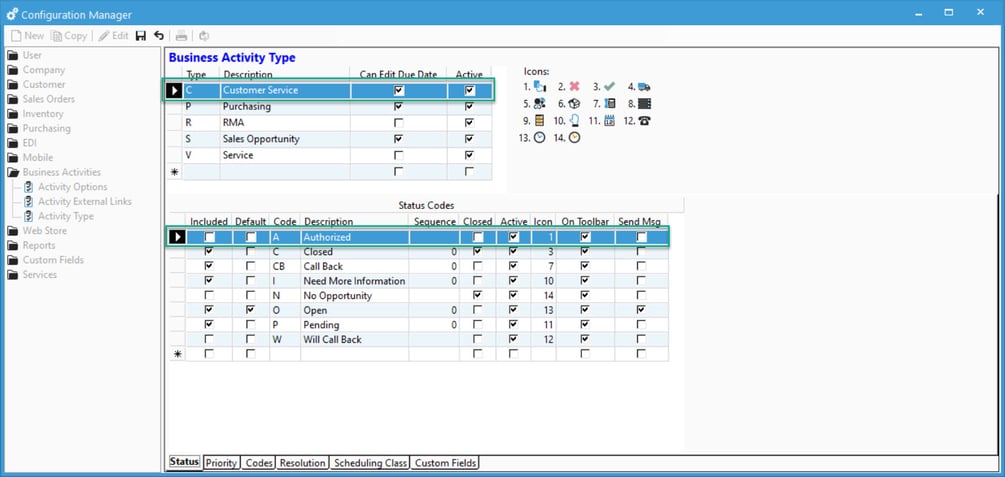
Task: Toggle Send Msg checkbox for Open status
Action: pyautogui.click(x=642, y=310)
